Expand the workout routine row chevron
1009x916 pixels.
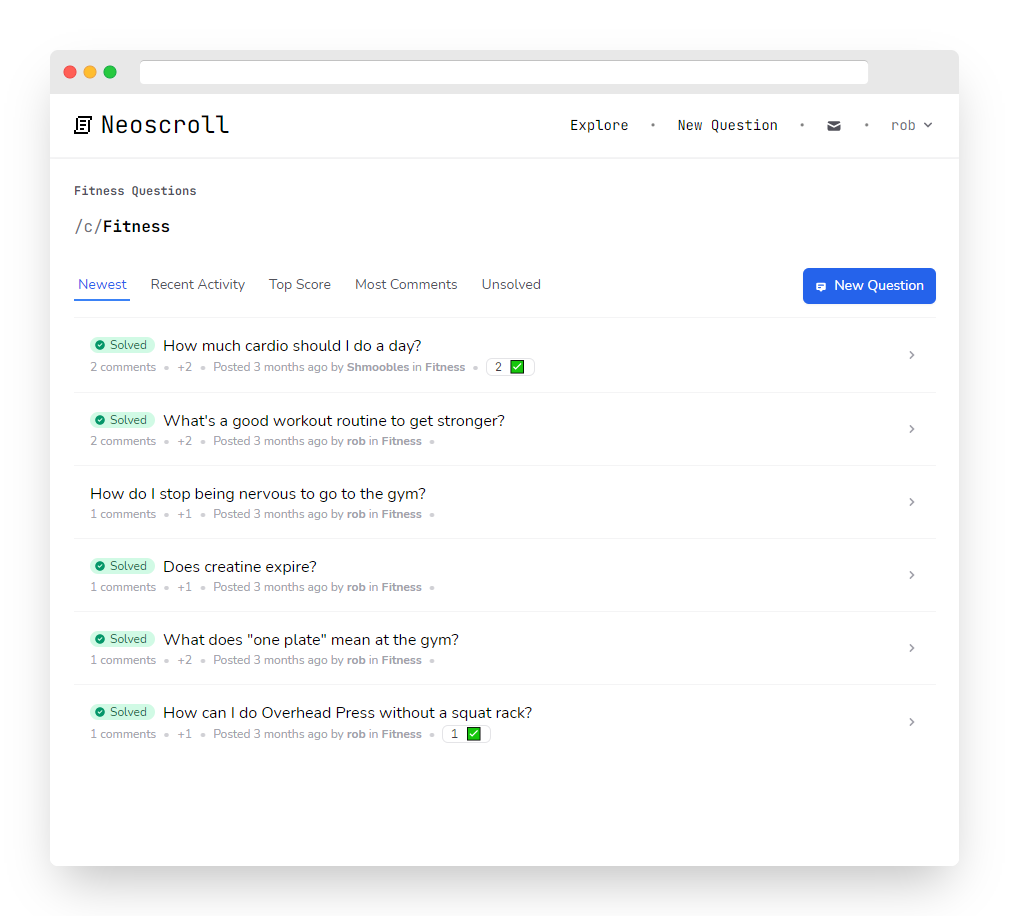point(912,429)
